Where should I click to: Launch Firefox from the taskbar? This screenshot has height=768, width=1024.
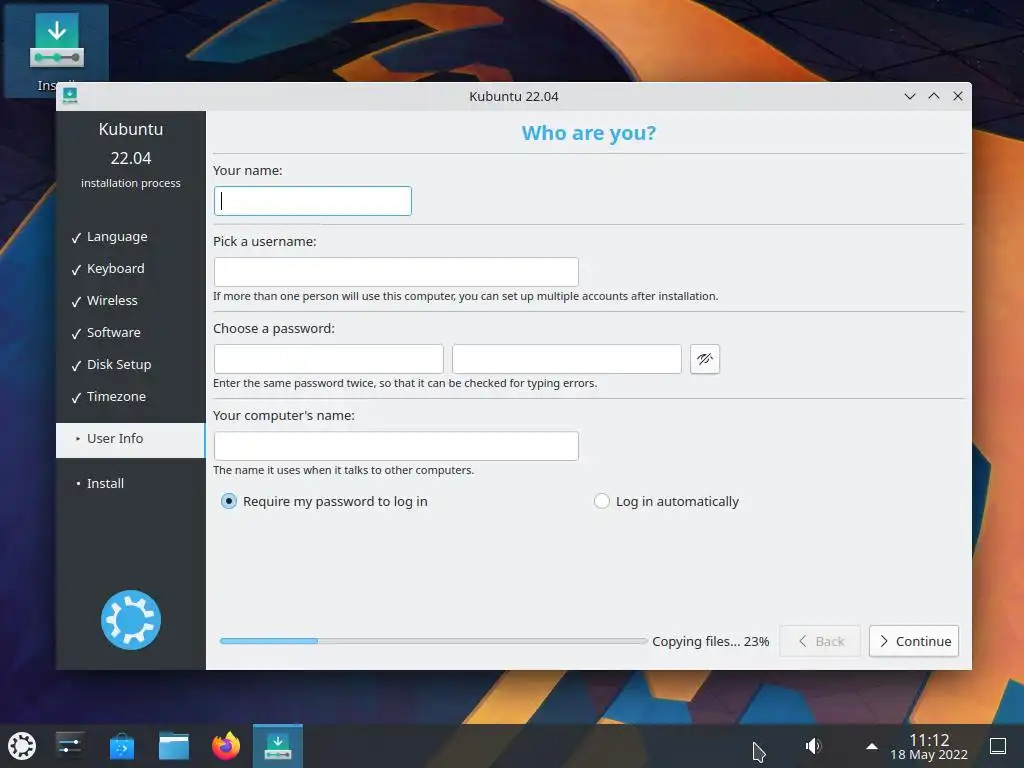[x=226, y=746]
